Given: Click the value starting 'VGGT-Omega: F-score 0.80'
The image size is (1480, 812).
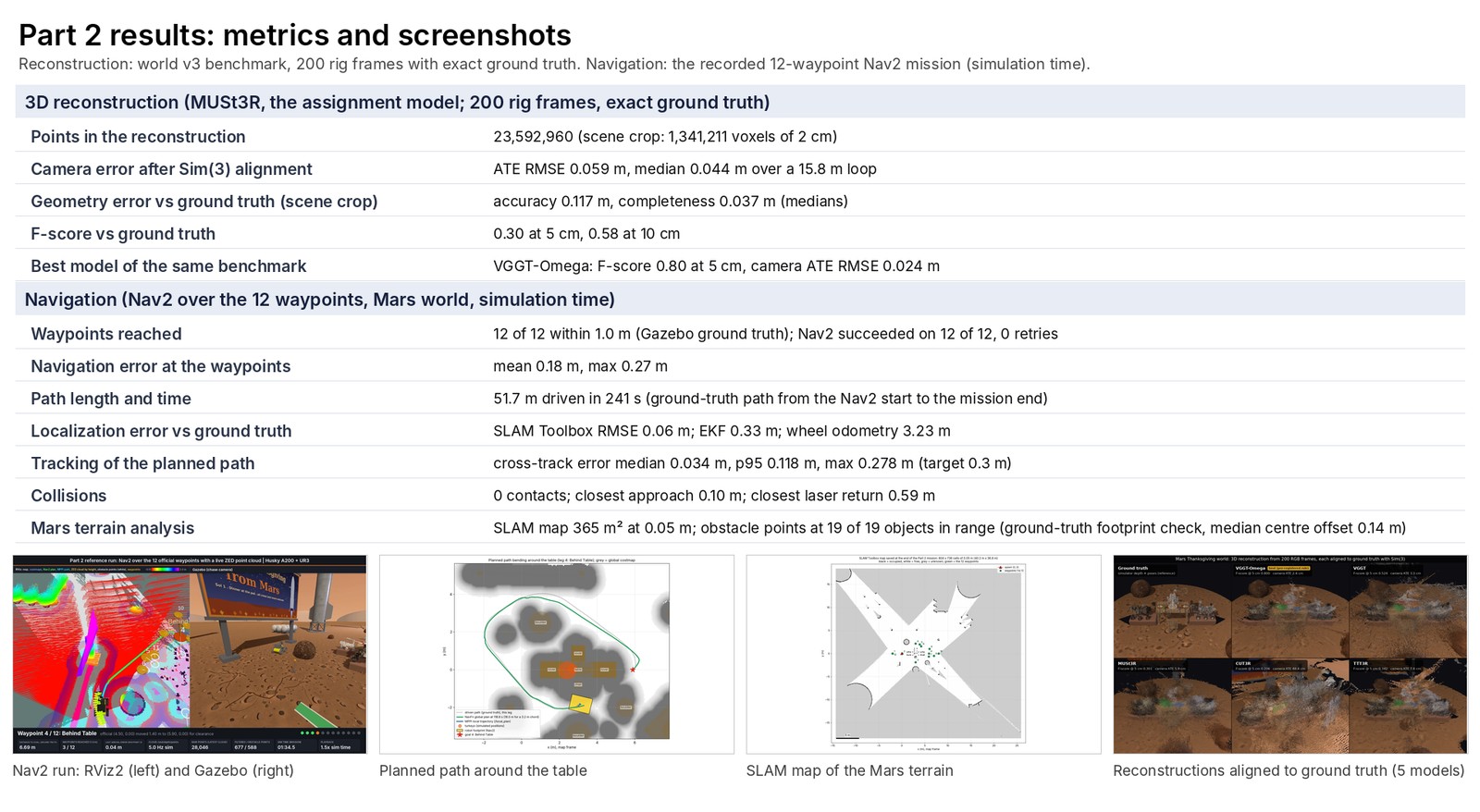Looking at the screenshot, I should pos(716,266).
